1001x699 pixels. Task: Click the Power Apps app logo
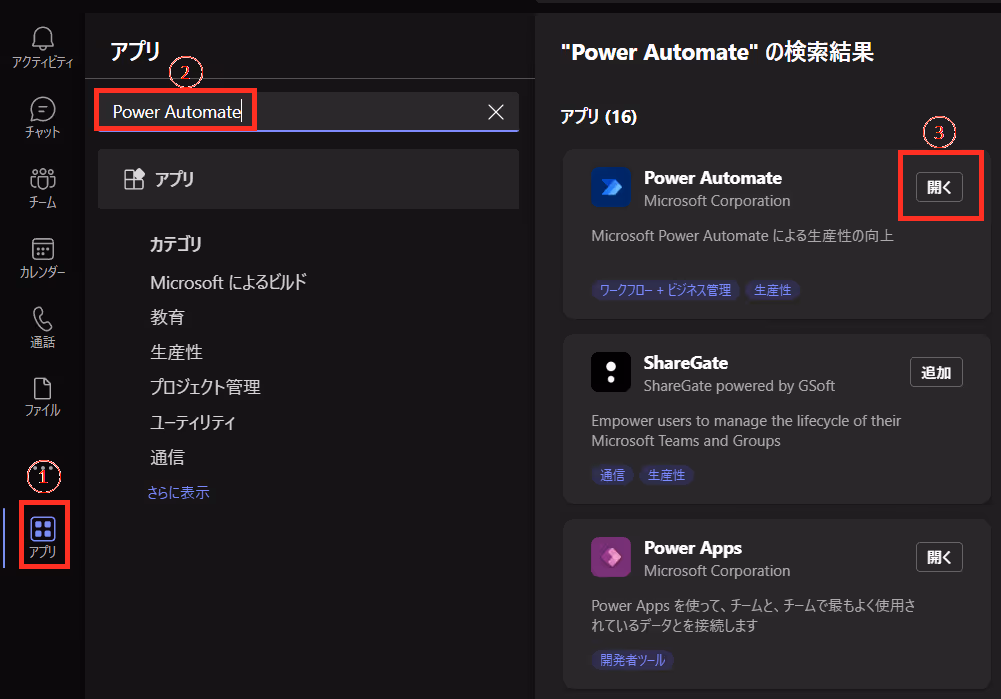[611, 557]
